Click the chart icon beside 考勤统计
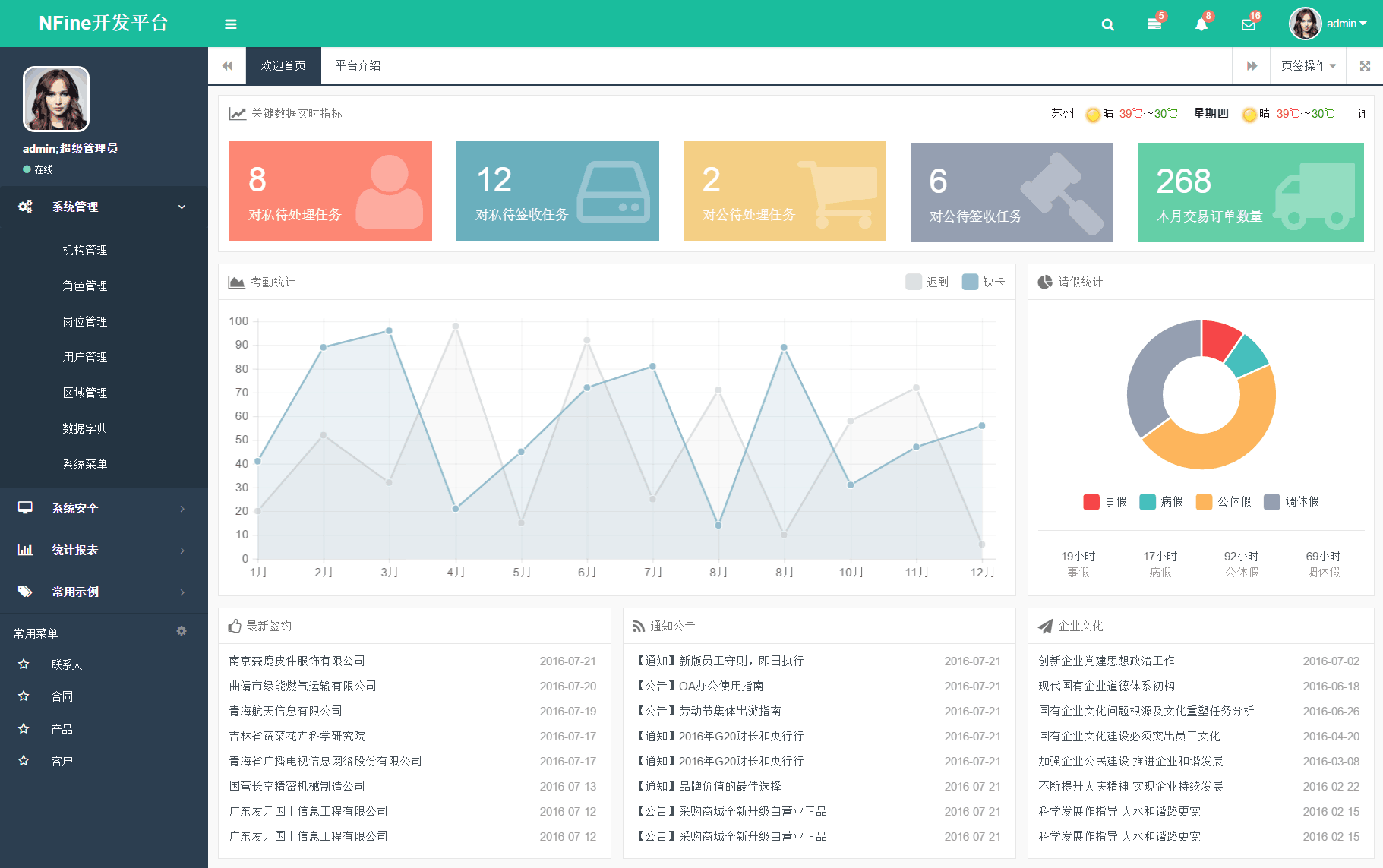This screenshot has width=1383, height=868. (235, 281)
